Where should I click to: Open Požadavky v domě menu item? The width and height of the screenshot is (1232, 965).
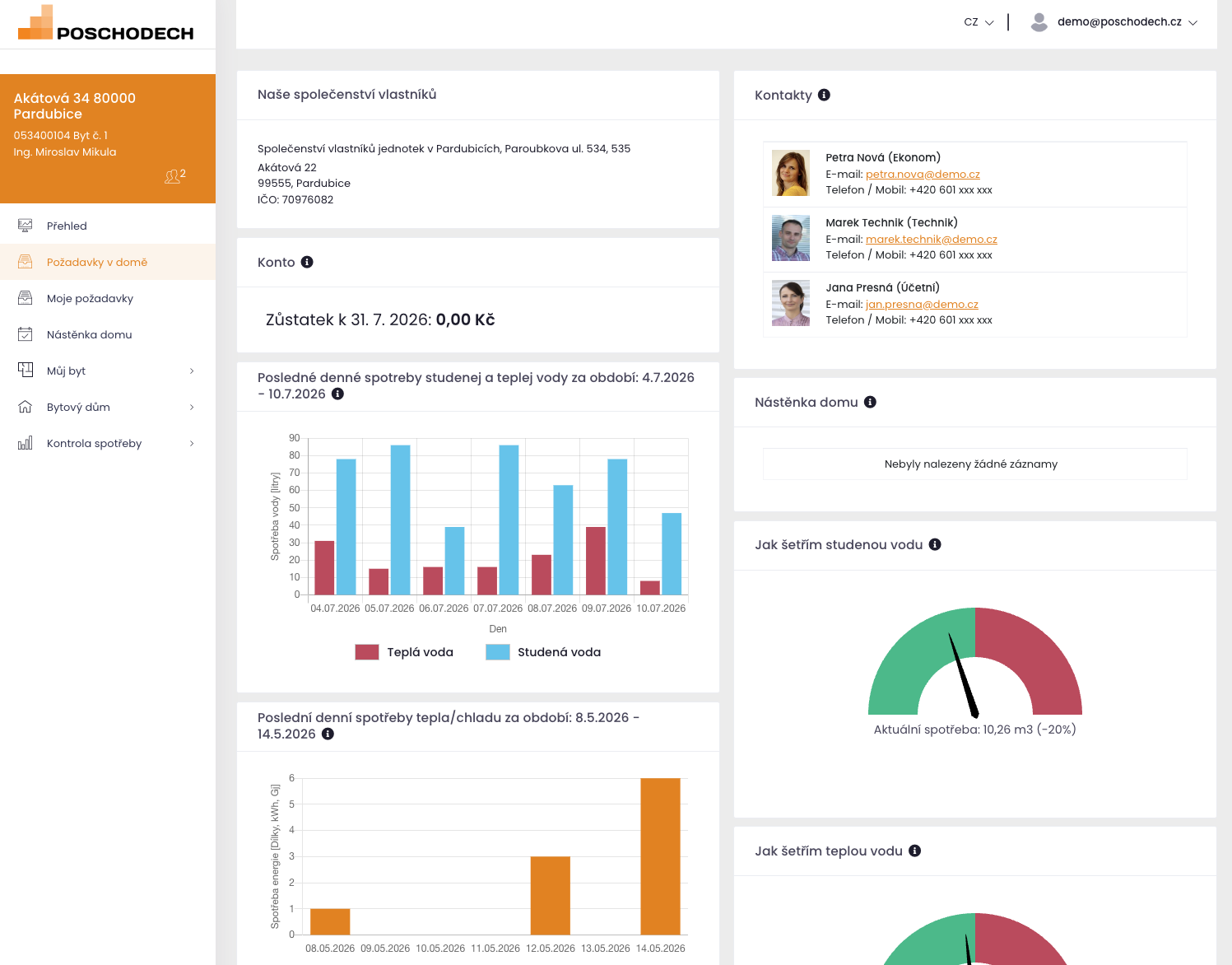[108, 262]
